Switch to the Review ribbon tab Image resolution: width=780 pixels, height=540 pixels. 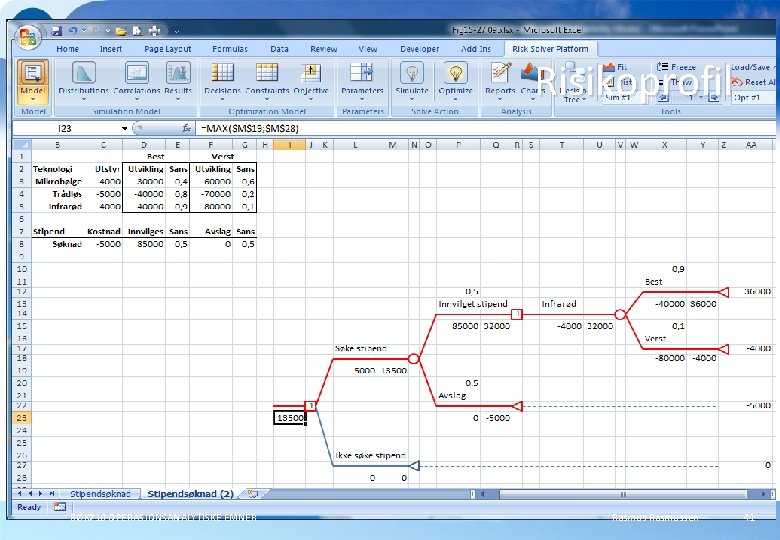click(x=323, y=49)
